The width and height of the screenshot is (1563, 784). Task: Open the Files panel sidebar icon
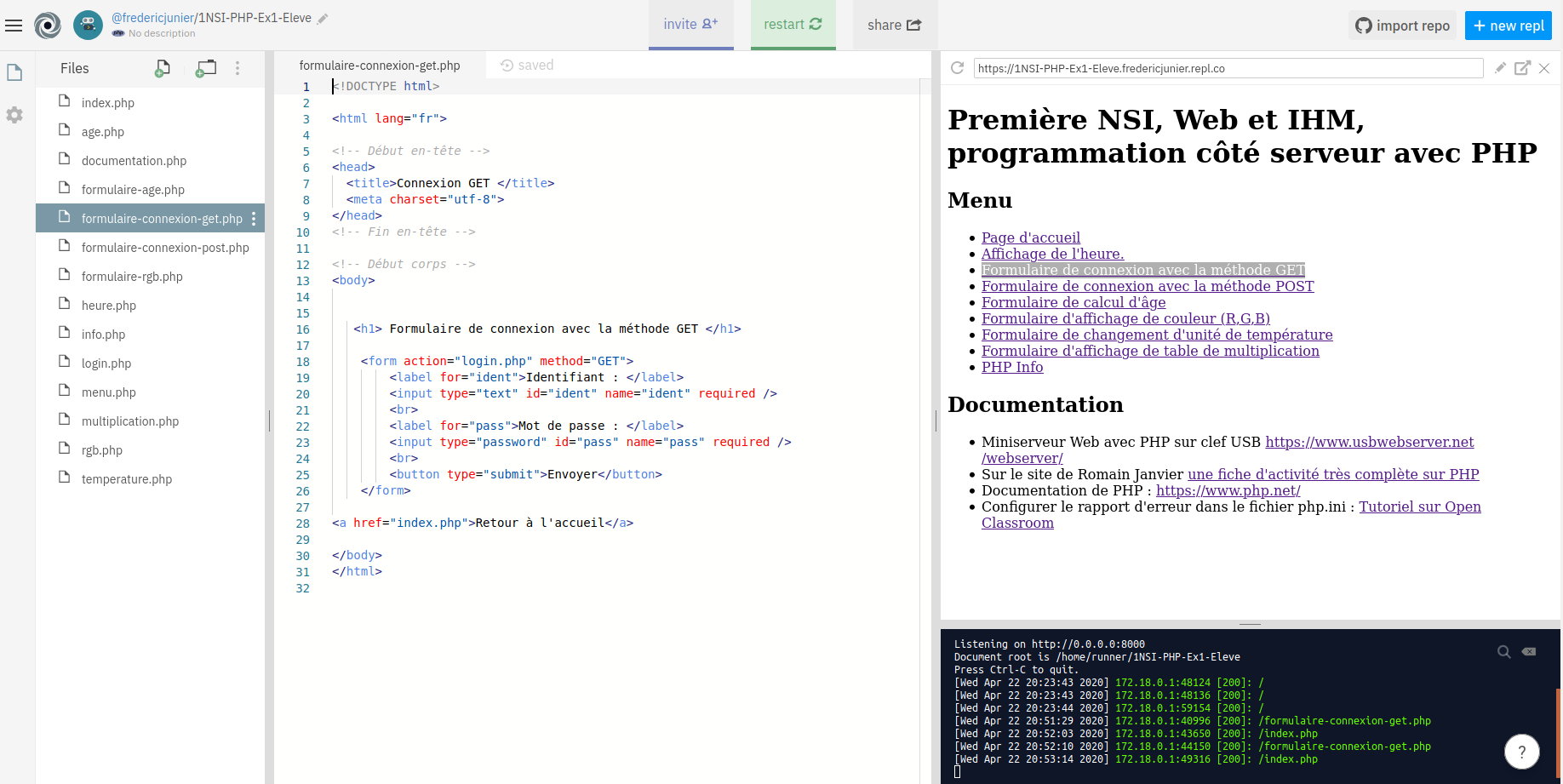pos(14,73)
